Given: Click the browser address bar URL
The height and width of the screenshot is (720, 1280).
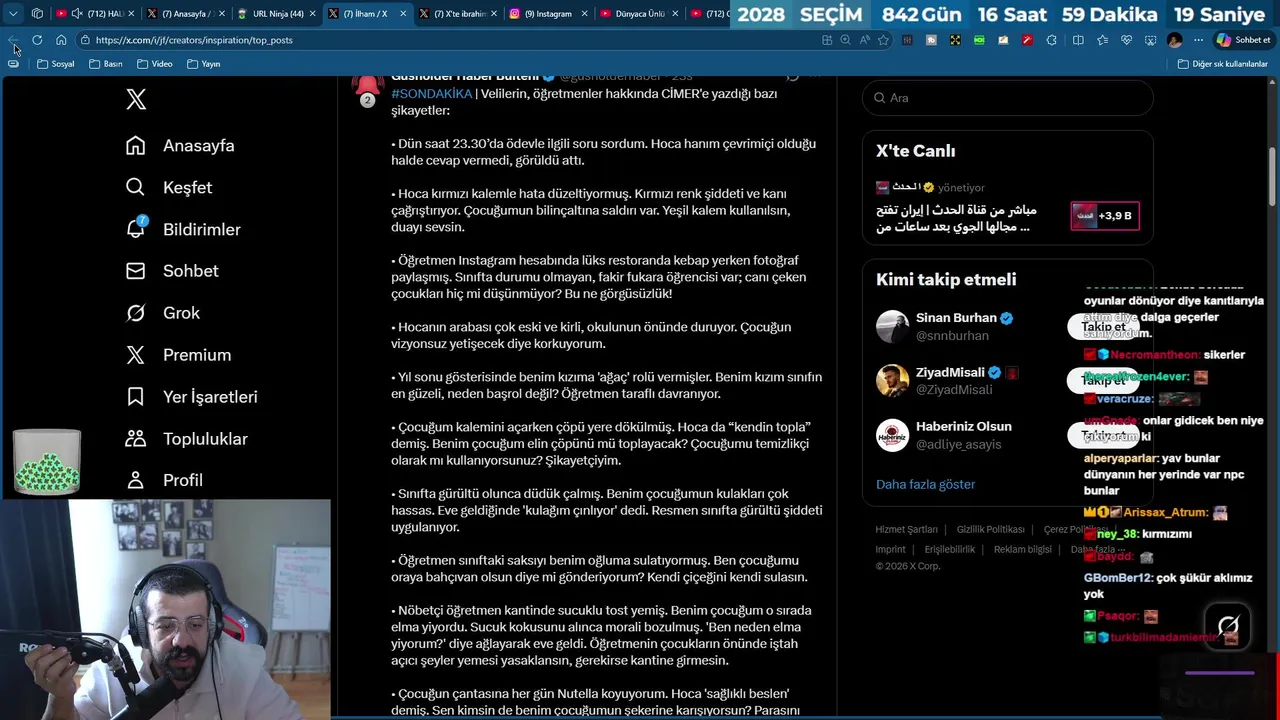Looking at the screenshot, I should pyautogui.click(x=194, y=40).
